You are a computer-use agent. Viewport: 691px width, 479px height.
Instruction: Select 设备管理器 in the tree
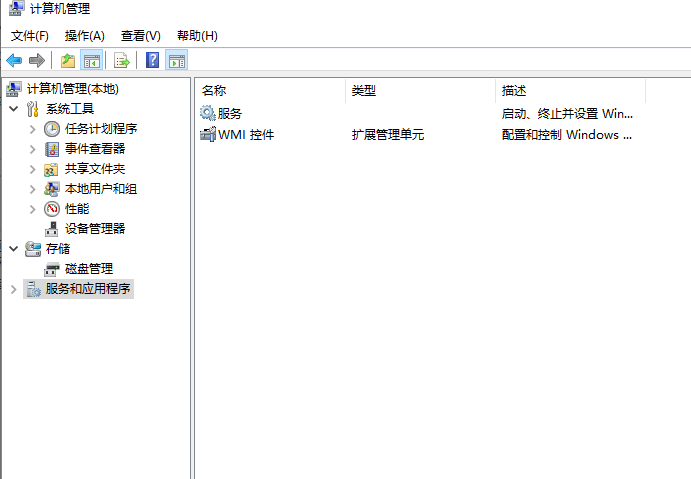coord(95,229)
